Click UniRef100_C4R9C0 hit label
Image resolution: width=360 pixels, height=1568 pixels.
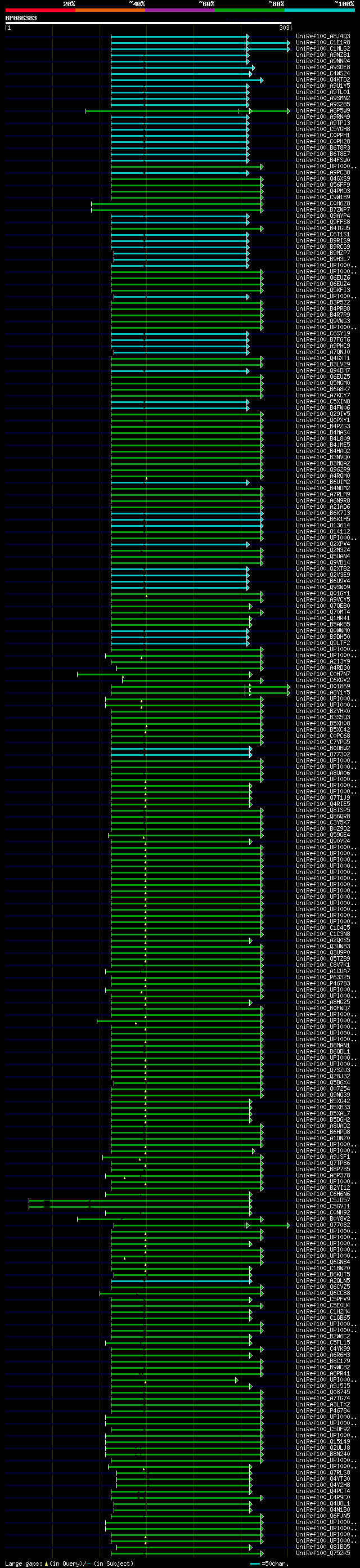(323, 1498)
